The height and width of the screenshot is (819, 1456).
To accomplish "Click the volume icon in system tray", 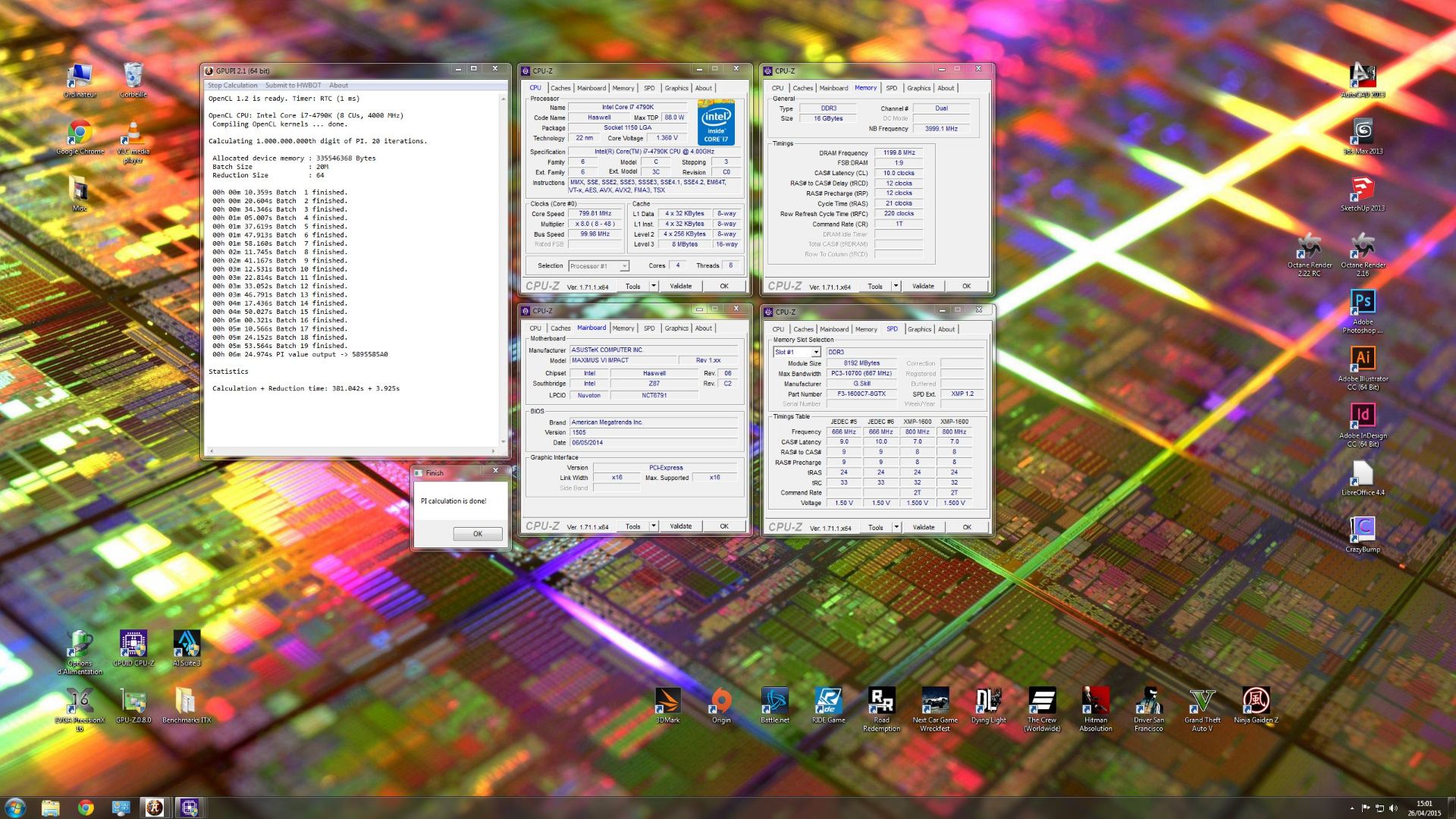I will point(1393,808).
